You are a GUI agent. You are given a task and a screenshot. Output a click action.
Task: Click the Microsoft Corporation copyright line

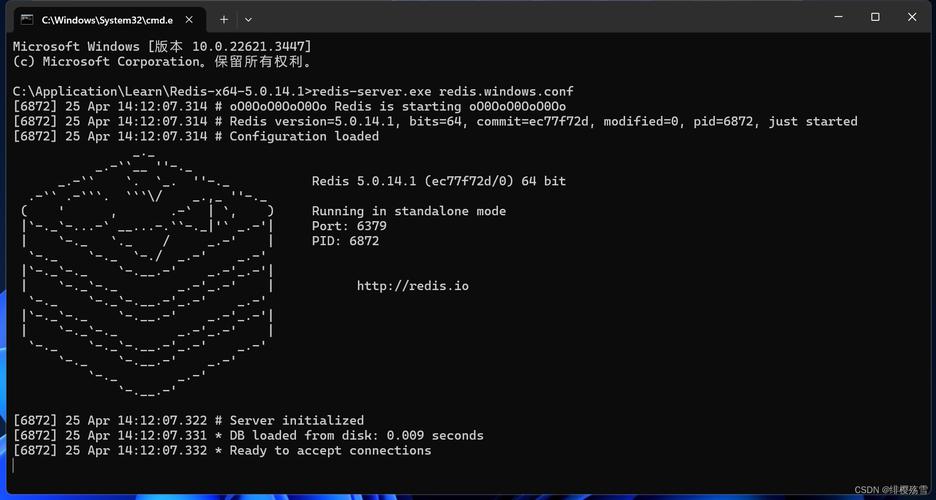coord(162,61)
